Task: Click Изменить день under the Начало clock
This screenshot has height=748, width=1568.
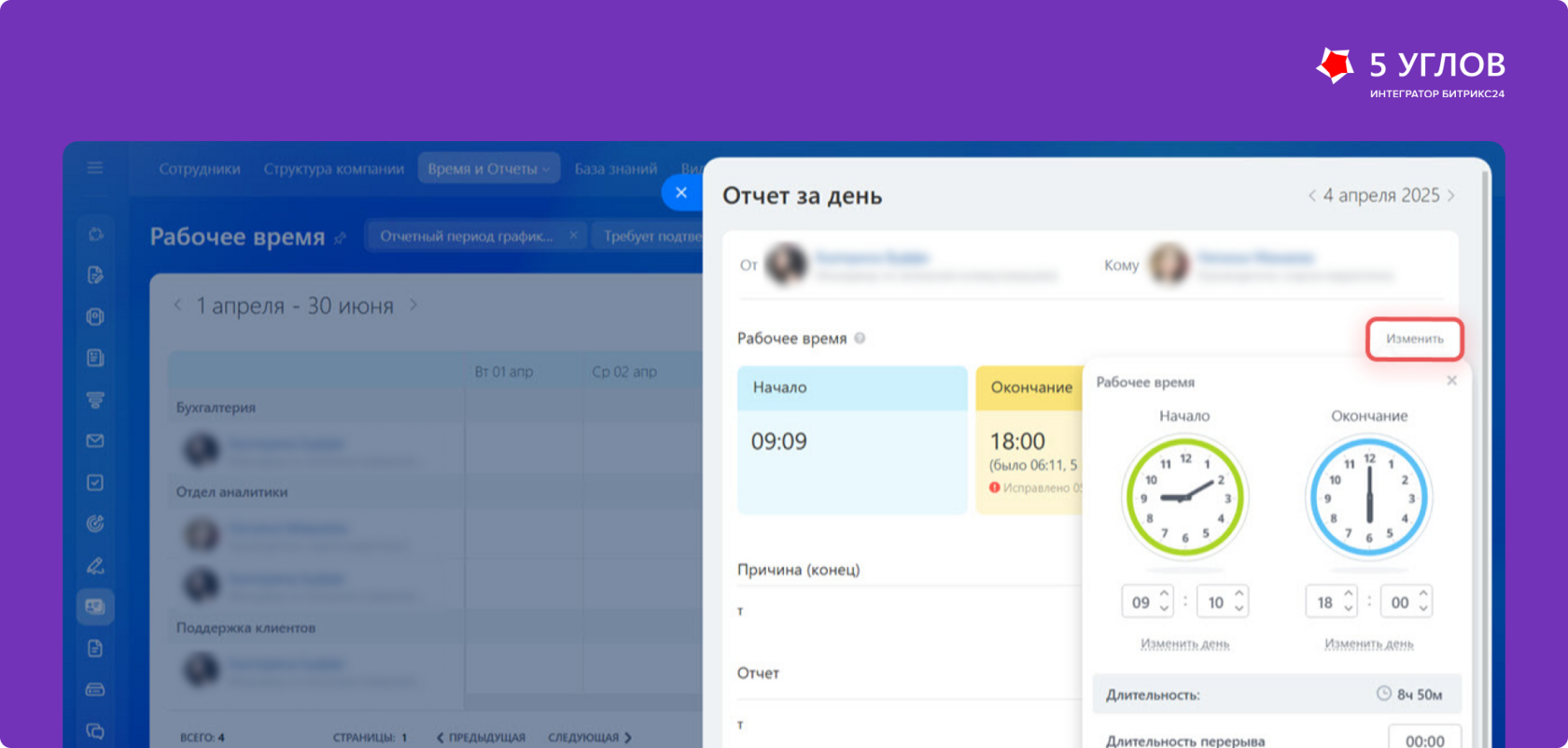Action: [x=1185, y=644]
